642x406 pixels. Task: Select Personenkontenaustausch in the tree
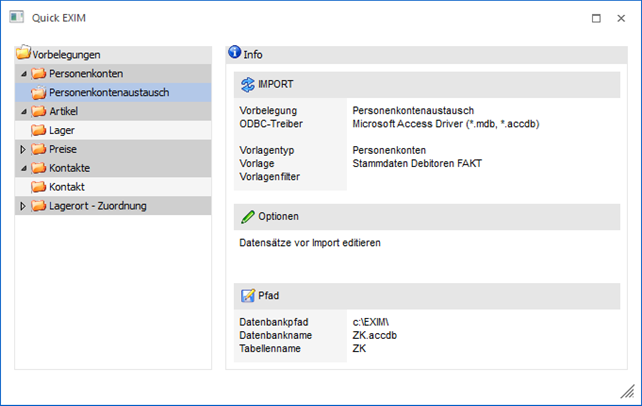tap(108, 92)
